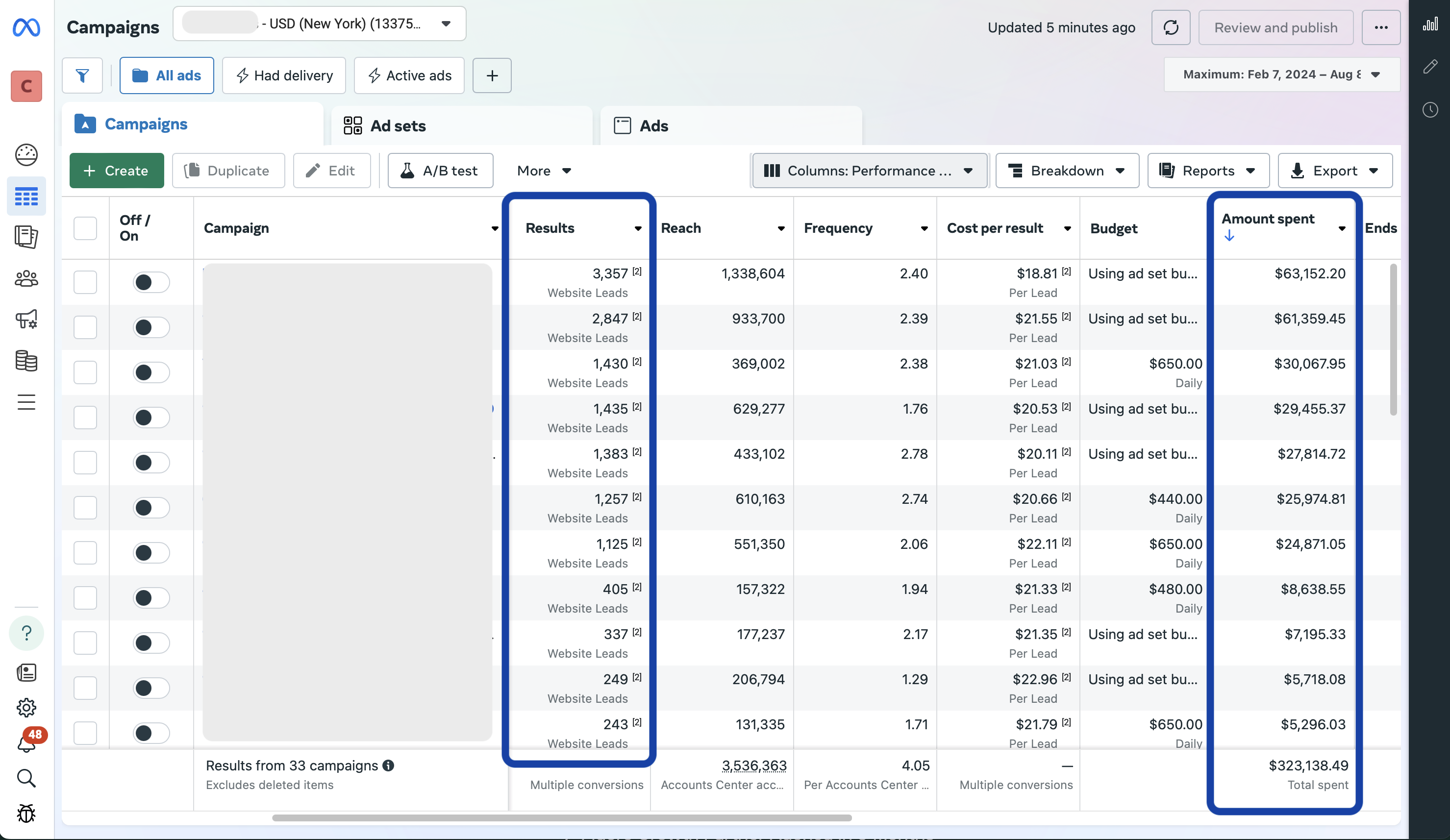Switch to the Ads tab
The image size is (1450, 840).
pos(653,125)
